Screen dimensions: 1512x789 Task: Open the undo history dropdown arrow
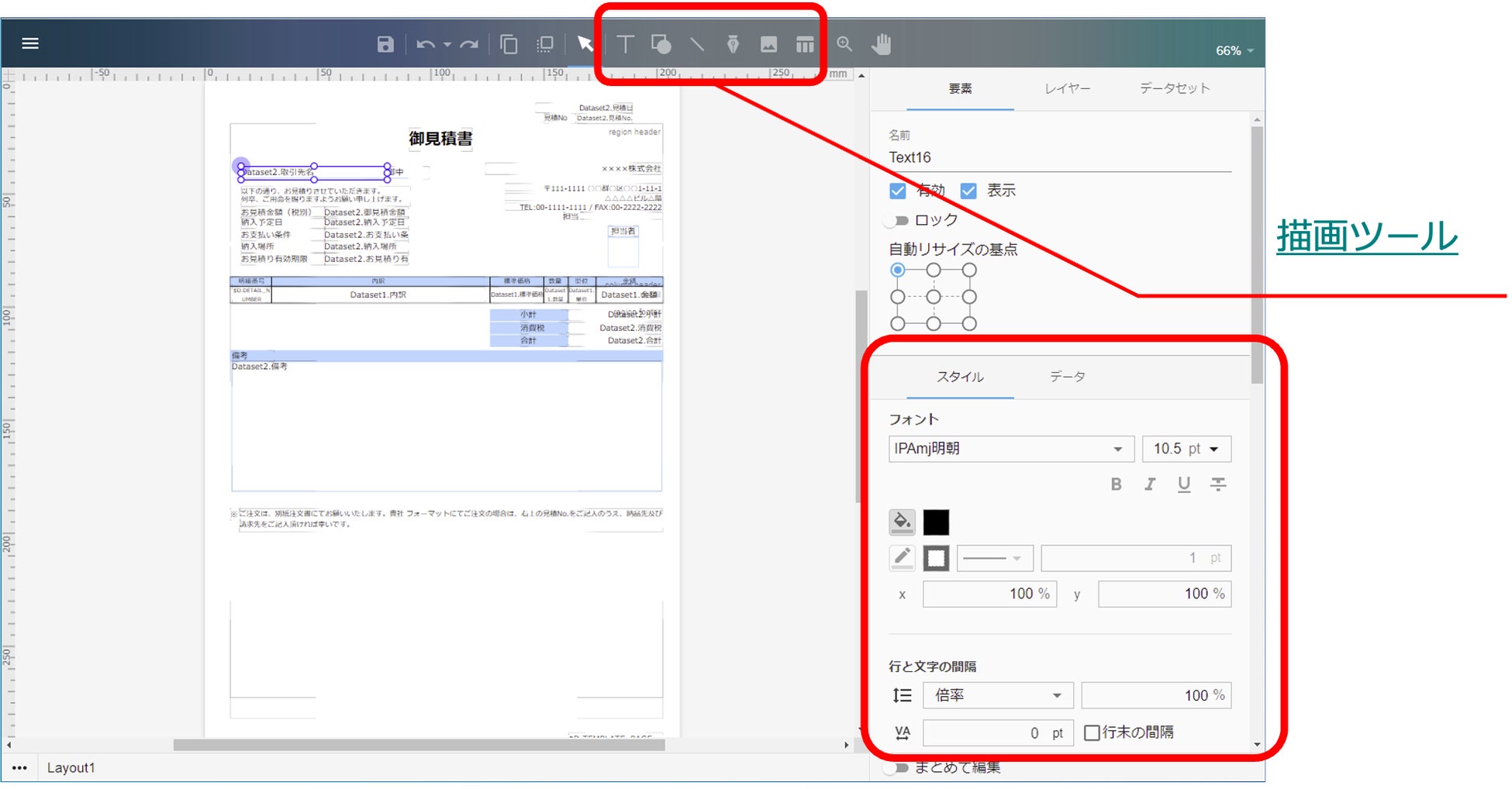pyautogui.click(x=447, y=45)
